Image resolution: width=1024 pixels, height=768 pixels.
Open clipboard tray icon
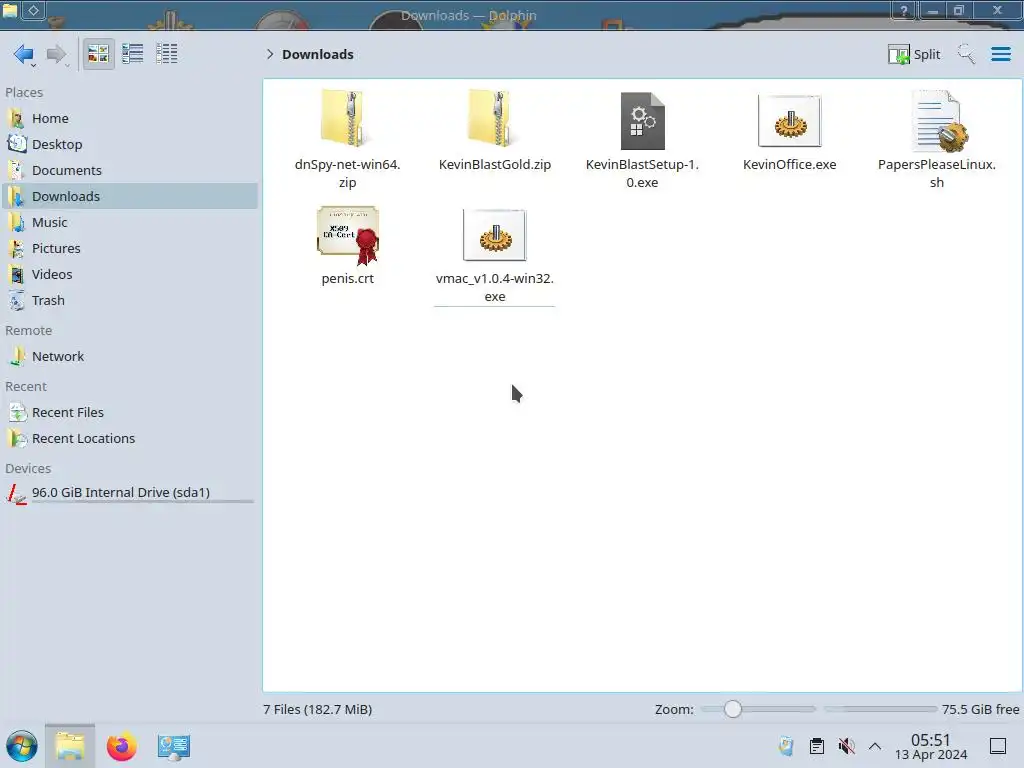click(x=816, y=746)
